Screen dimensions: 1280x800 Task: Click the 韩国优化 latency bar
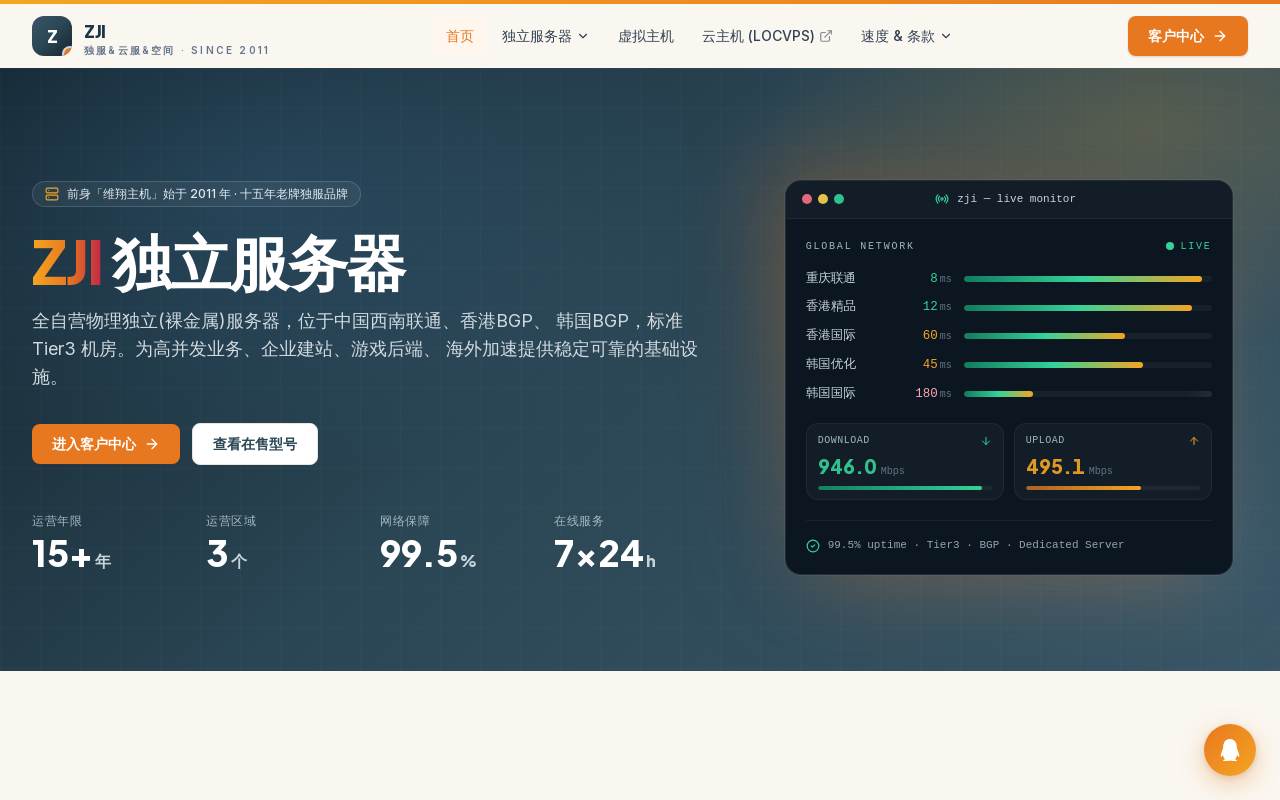point(1088,365)
